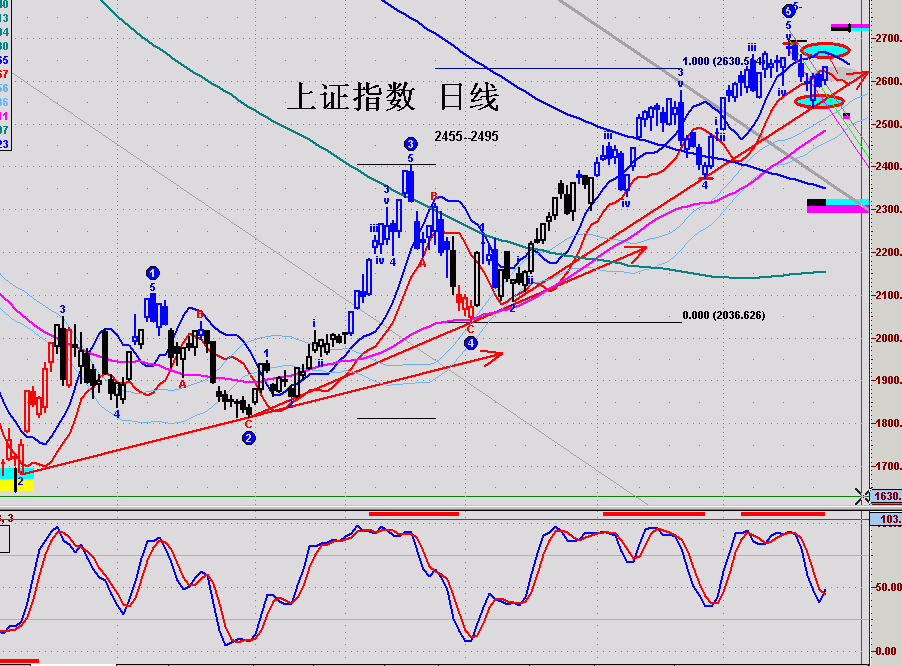Click the 2200 price axis label
902x666 pixels.
(x=888, y=252)
